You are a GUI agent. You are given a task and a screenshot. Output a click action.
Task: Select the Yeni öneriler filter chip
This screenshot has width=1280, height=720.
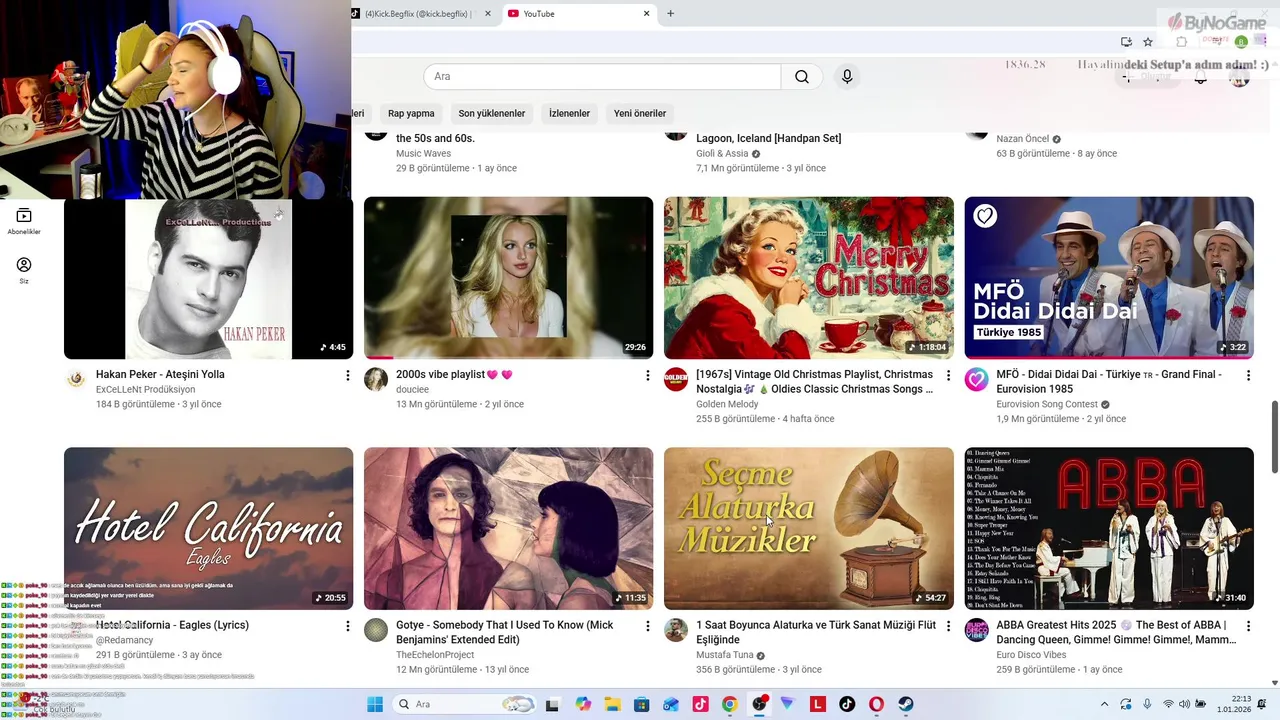(640, 113)
